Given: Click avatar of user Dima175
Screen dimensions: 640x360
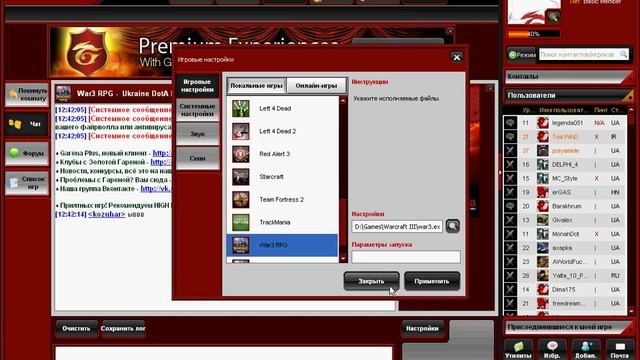Looking at the screenshot, I should coord(542,289).
